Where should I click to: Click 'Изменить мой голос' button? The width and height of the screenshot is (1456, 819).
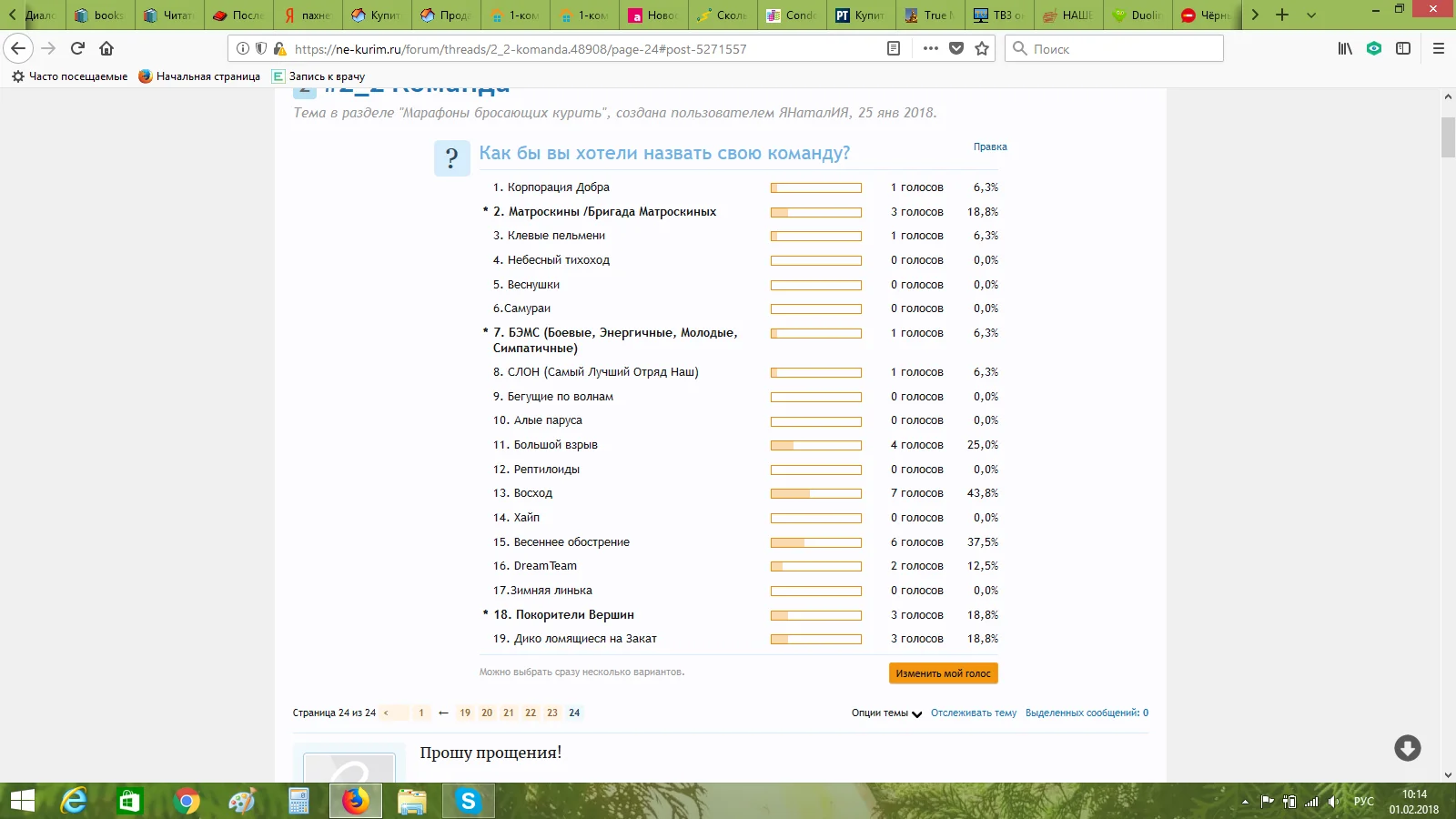click(944, 673)
